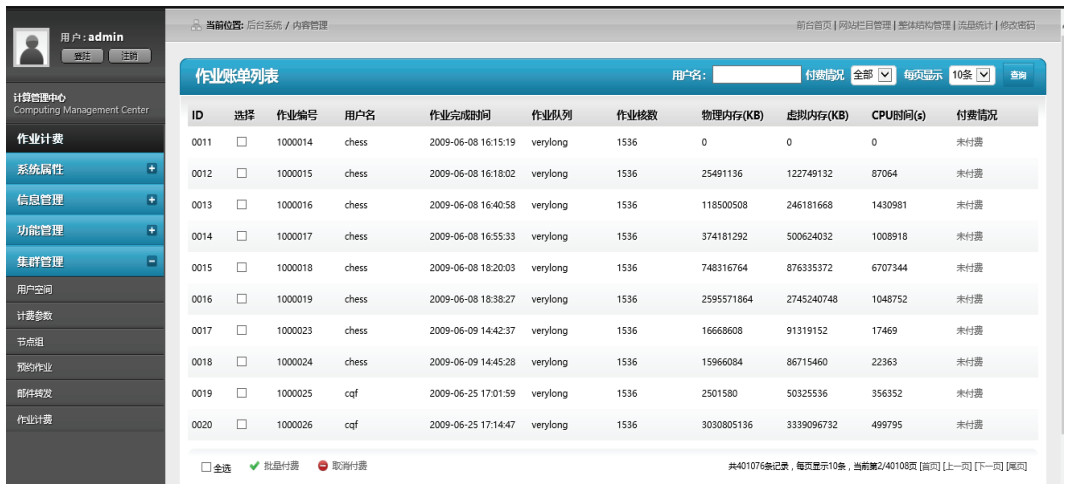The height and width of the screenshot is (491, 1070).
Task: Open 流量统计 link
Action: point(974,25)
